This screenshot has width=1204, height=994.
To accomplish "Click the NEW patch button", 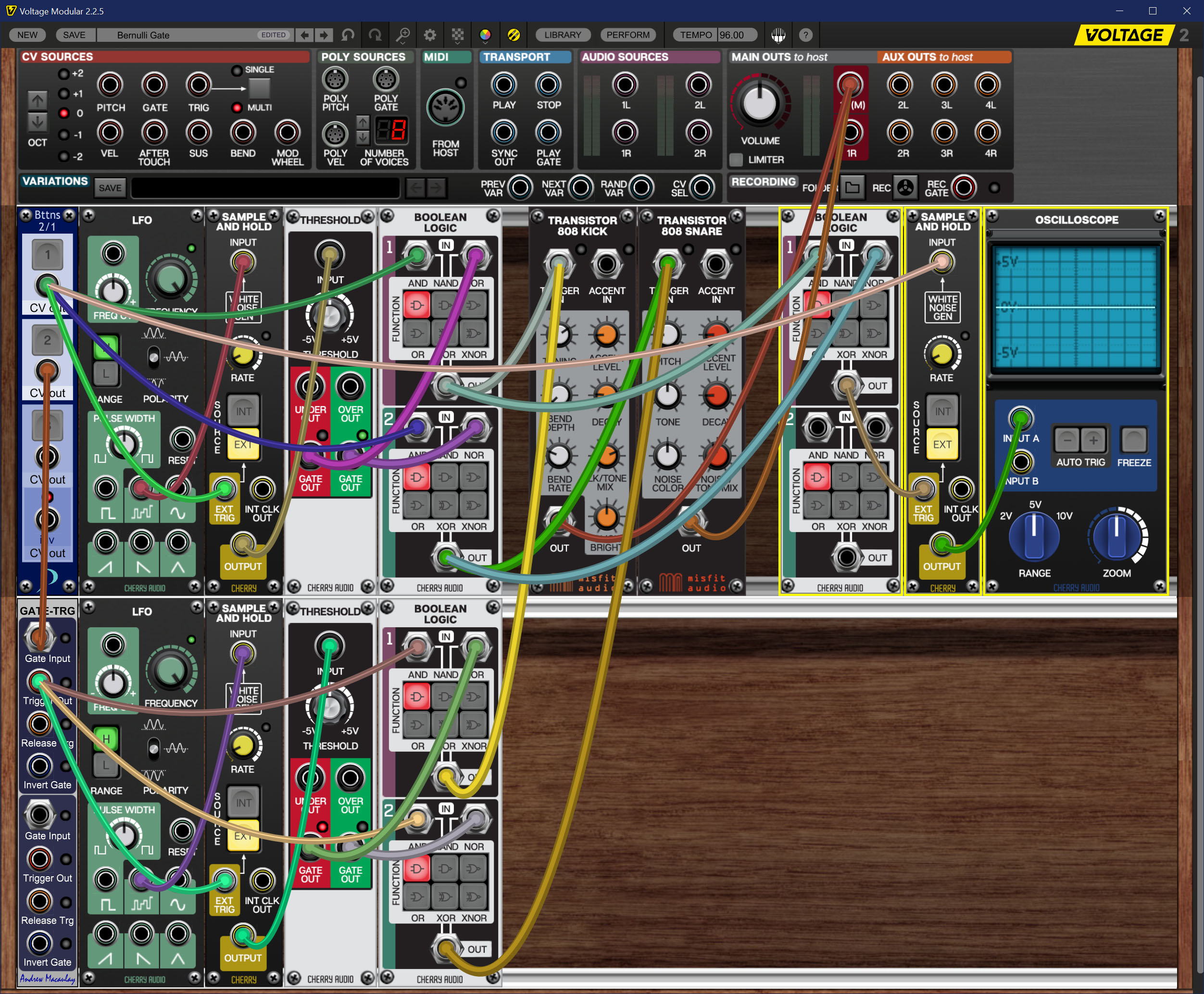I will (27, 35).
